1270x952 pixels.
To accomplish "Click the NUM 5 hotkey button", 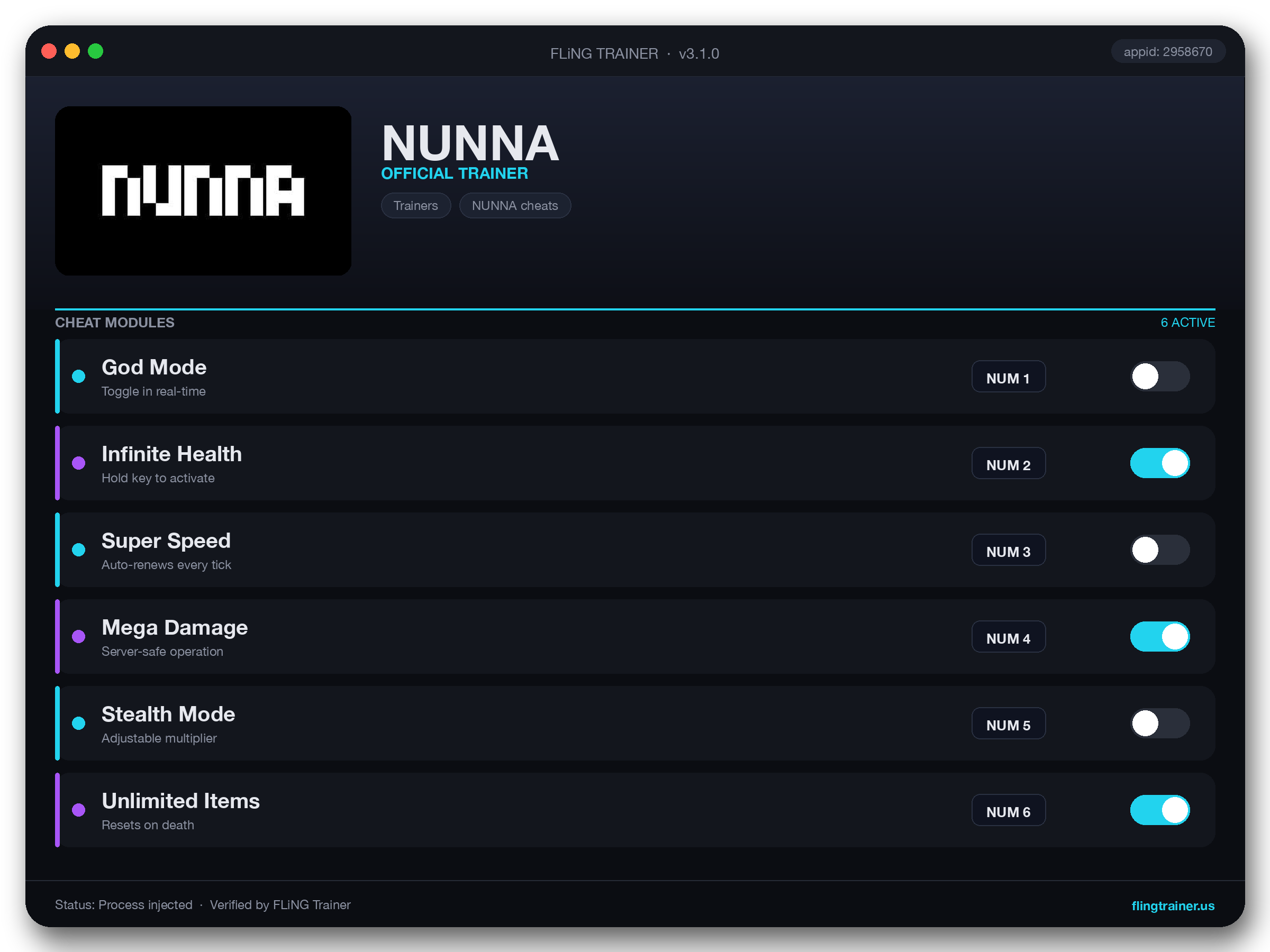I will 1008,723.
